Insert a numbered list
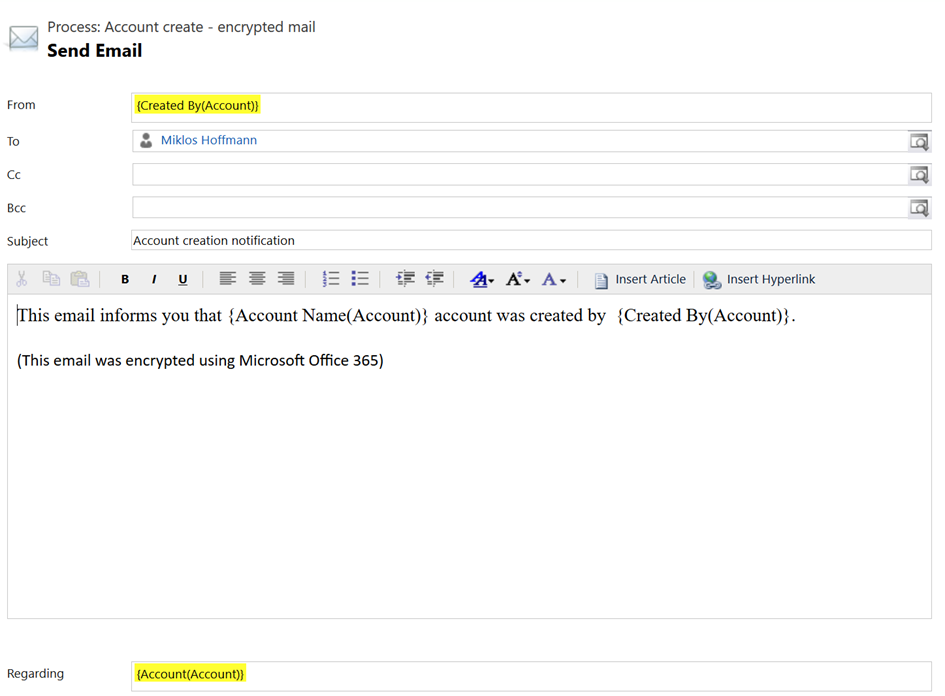Image resolution: width=945 pixels, height=696 pixels. (331, 279)
